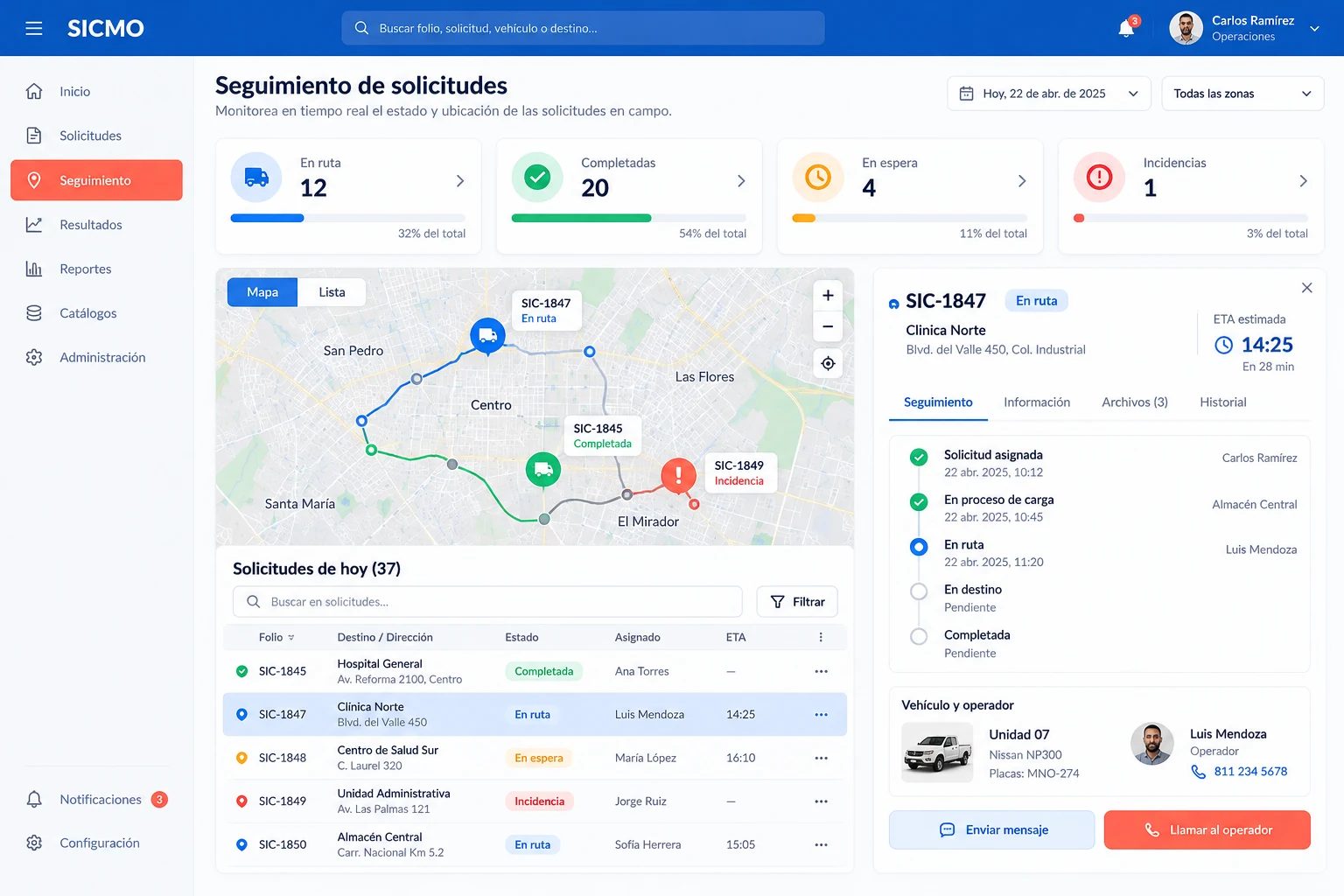Screen dimensions: 1344x896
Task: Open the hamburger menu icon
Action: point(34,28)
